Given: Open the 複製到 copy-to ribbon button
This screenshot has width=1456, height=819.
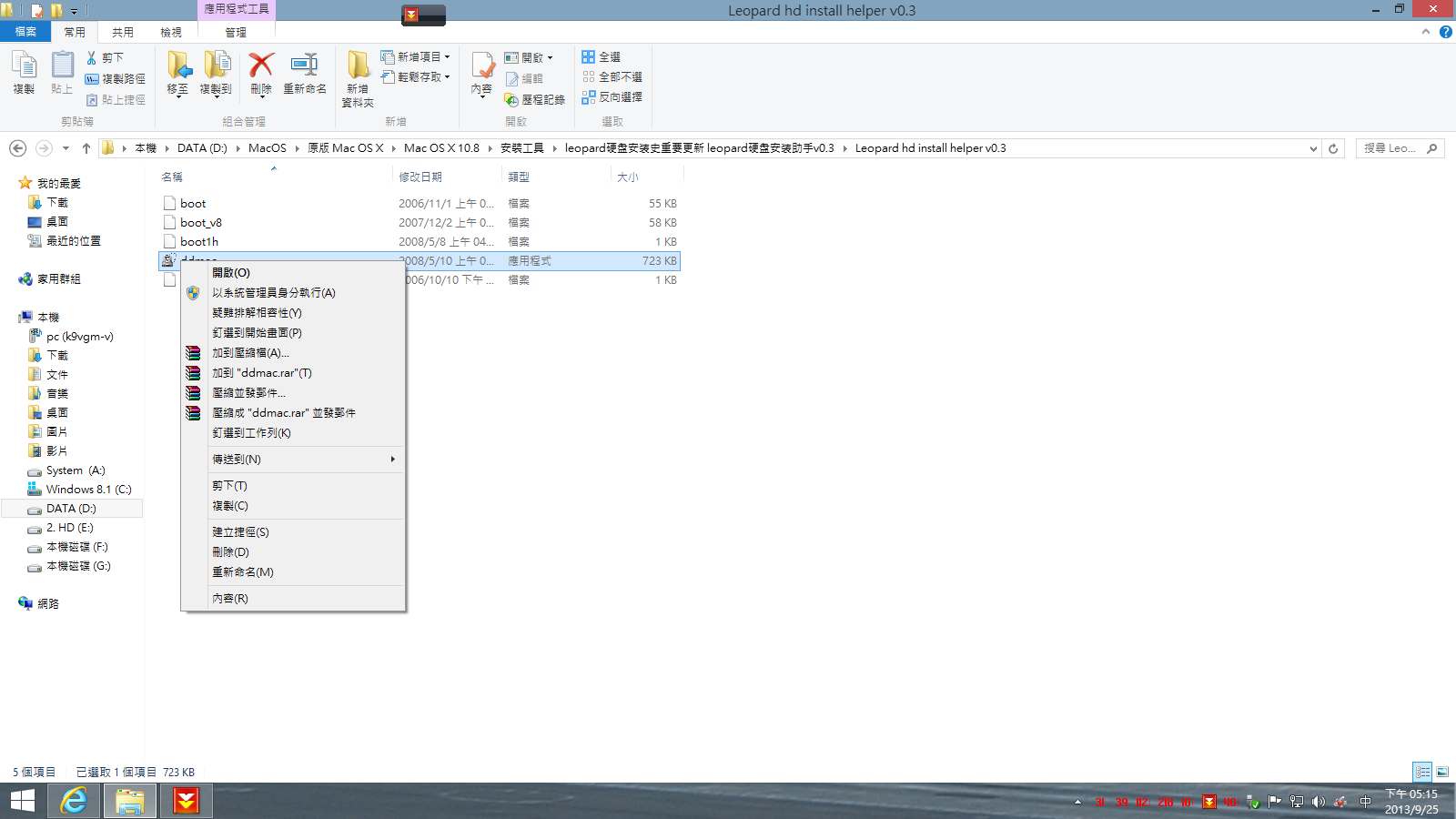Looking at the screenshot, I should [217, 73].
